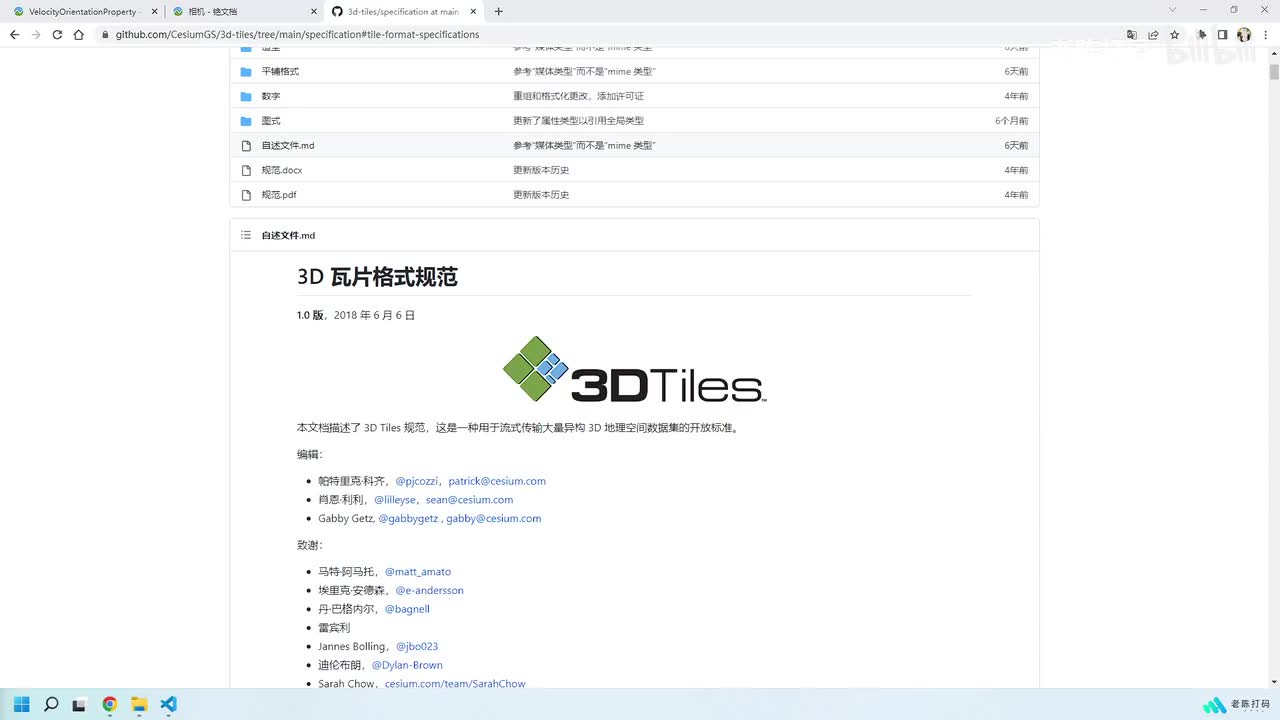Open the @bagnell profile link
1280x720 pixels.
tap(407, 609)
